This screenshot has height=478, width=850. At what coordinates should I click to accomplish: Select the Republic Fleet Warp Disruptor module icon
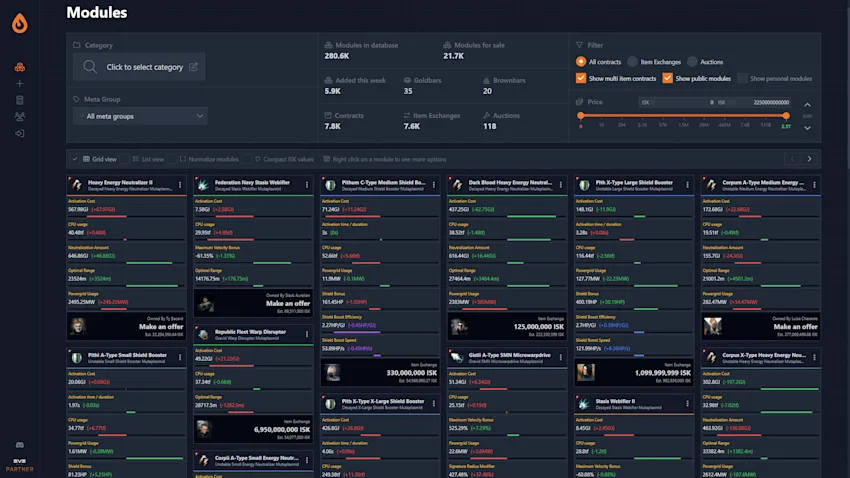pyautogui.click(x=203, y=334)
